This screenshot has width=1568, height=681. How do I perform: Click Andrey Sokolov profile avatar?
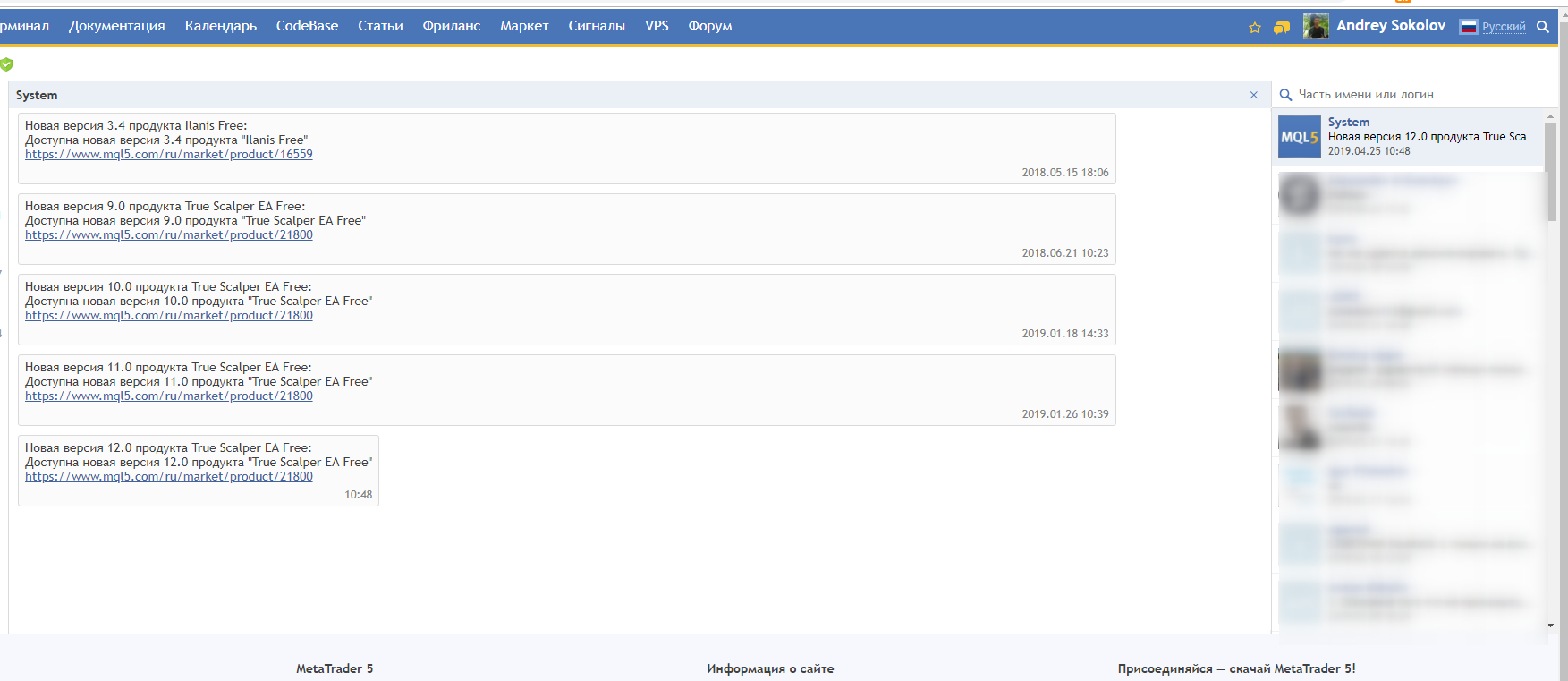(x=1316, y=27)
